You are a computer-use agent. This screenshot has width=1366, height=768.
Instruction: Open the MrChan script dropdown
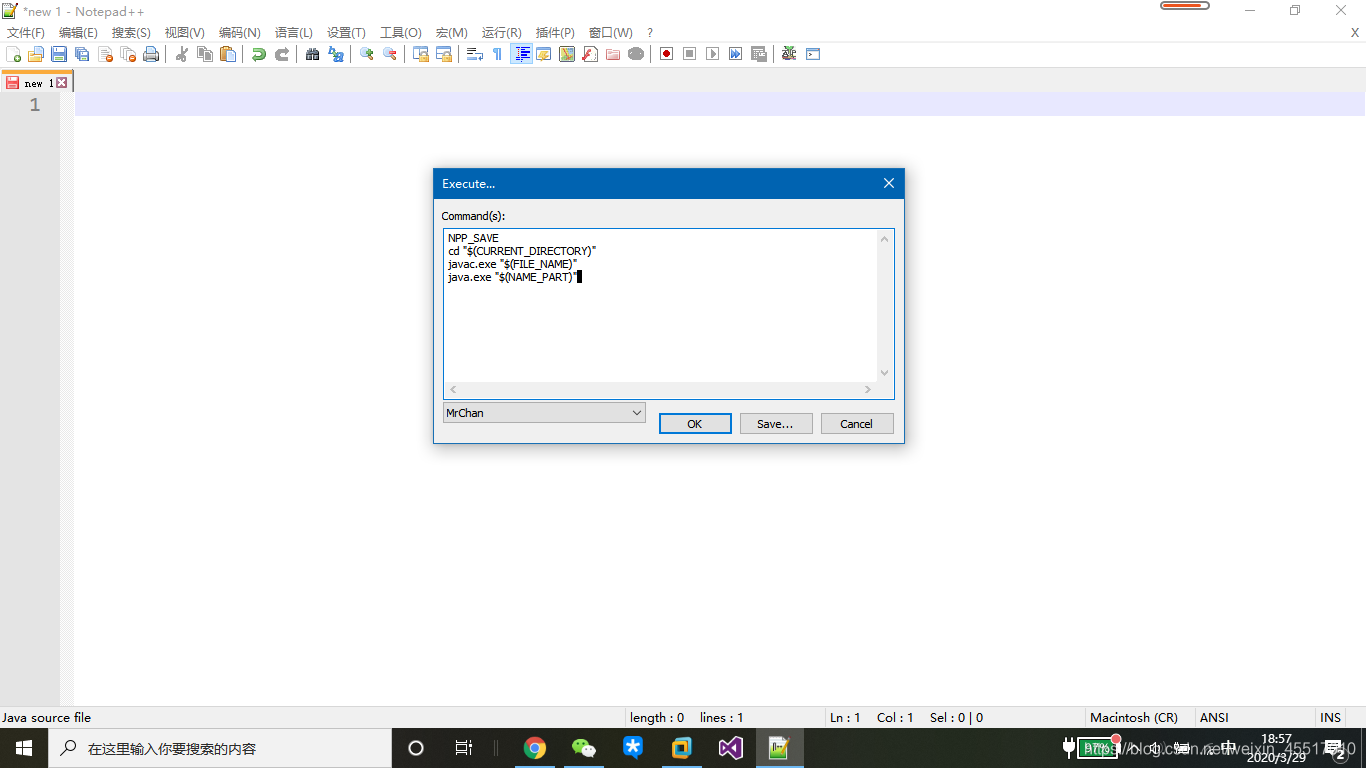click(x=545, y=412)
